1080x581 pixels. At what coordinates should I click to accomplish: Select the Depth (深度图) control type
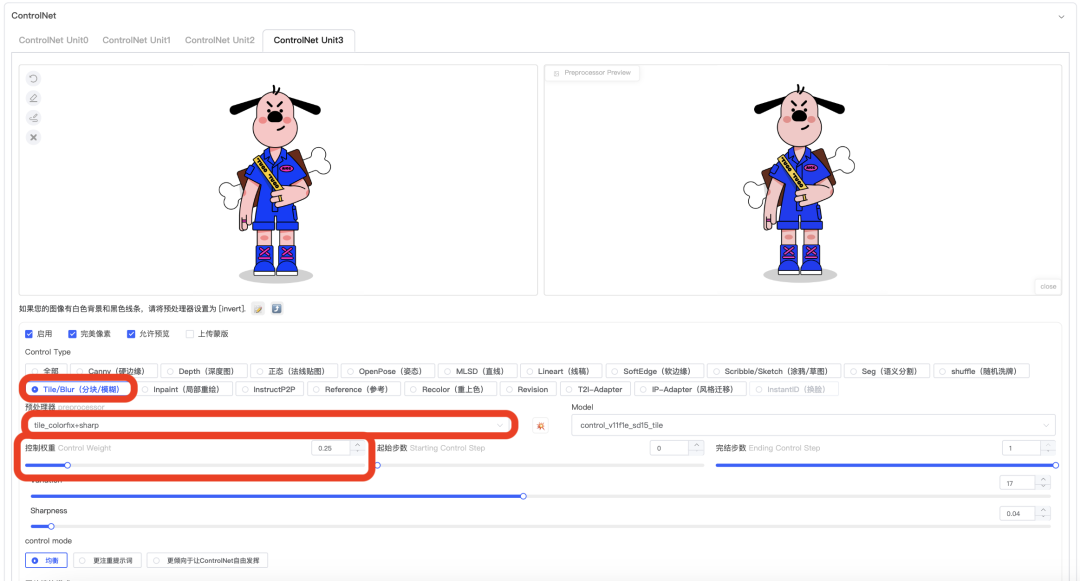coord(205,371)
